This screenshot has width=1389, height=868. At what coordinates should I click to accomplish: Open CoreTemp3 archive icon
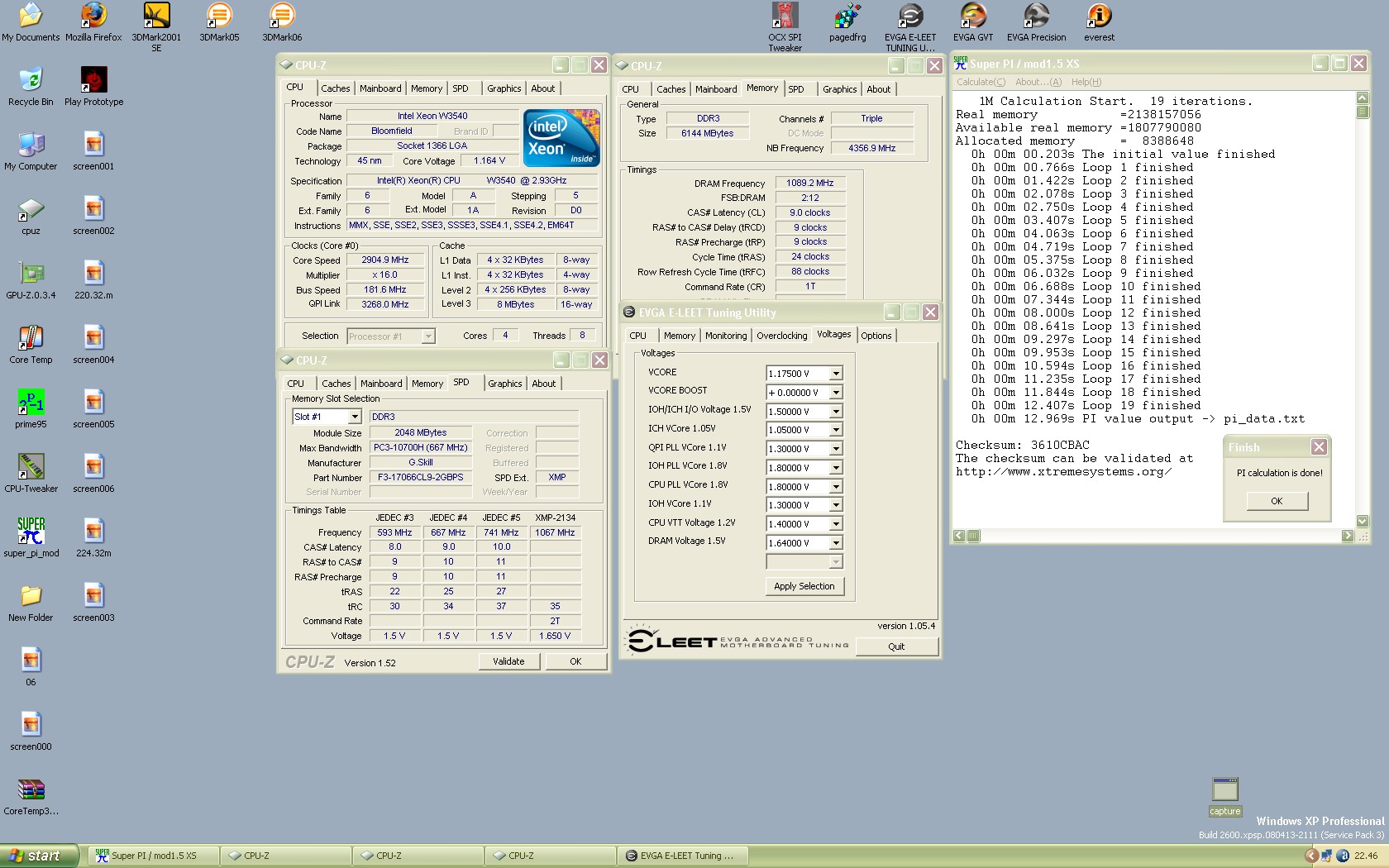(31, 796)
